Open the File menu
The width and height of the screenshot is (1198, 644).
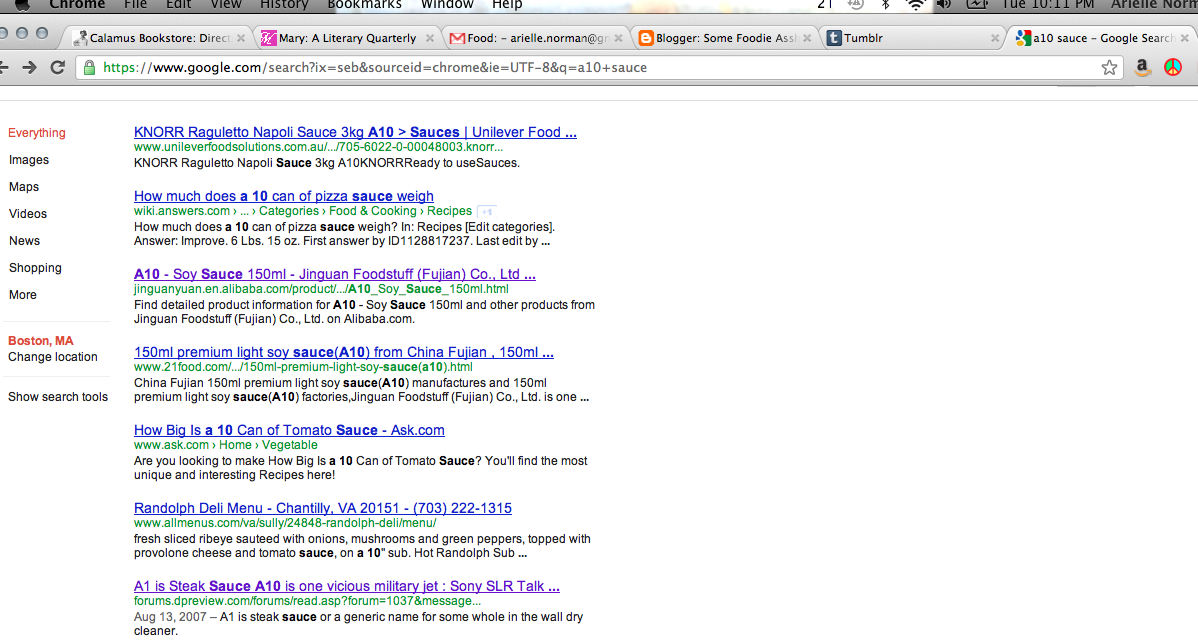pos(135,4)
